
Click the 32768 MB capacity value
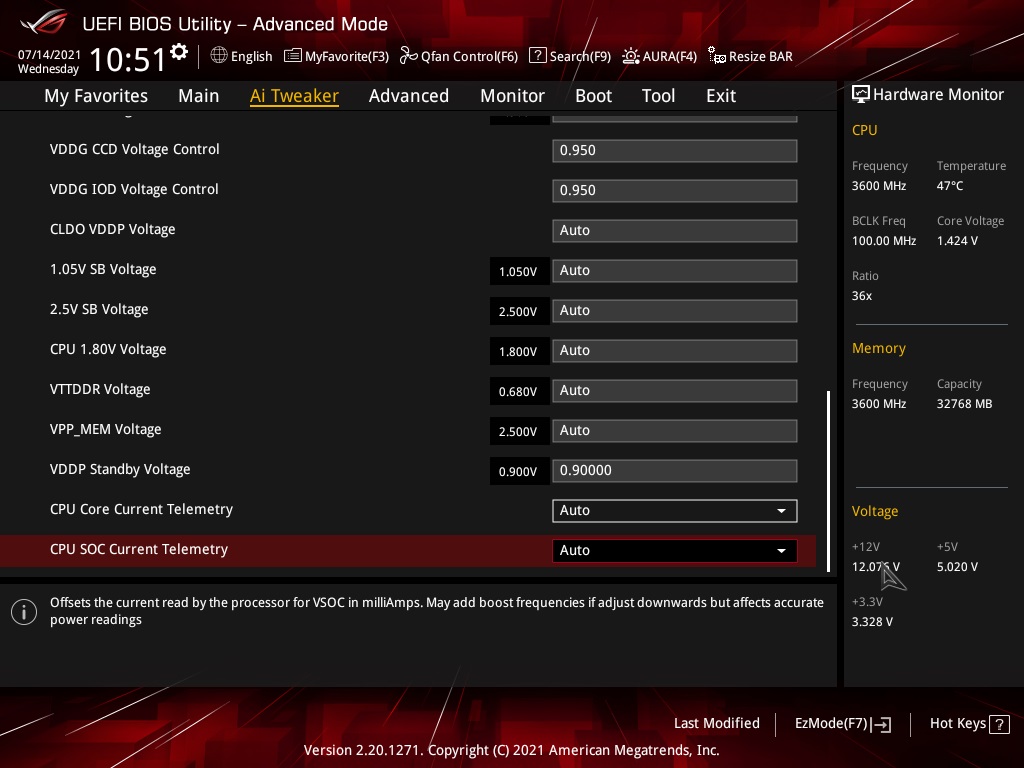click(964, 404)
